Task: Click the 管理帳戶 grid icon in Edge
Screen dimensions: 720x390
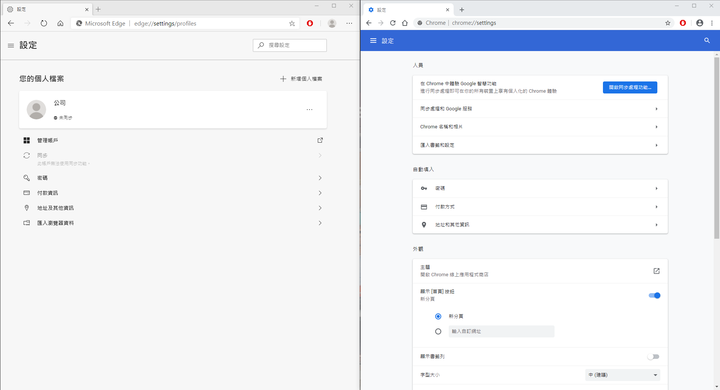Action: 27,140
